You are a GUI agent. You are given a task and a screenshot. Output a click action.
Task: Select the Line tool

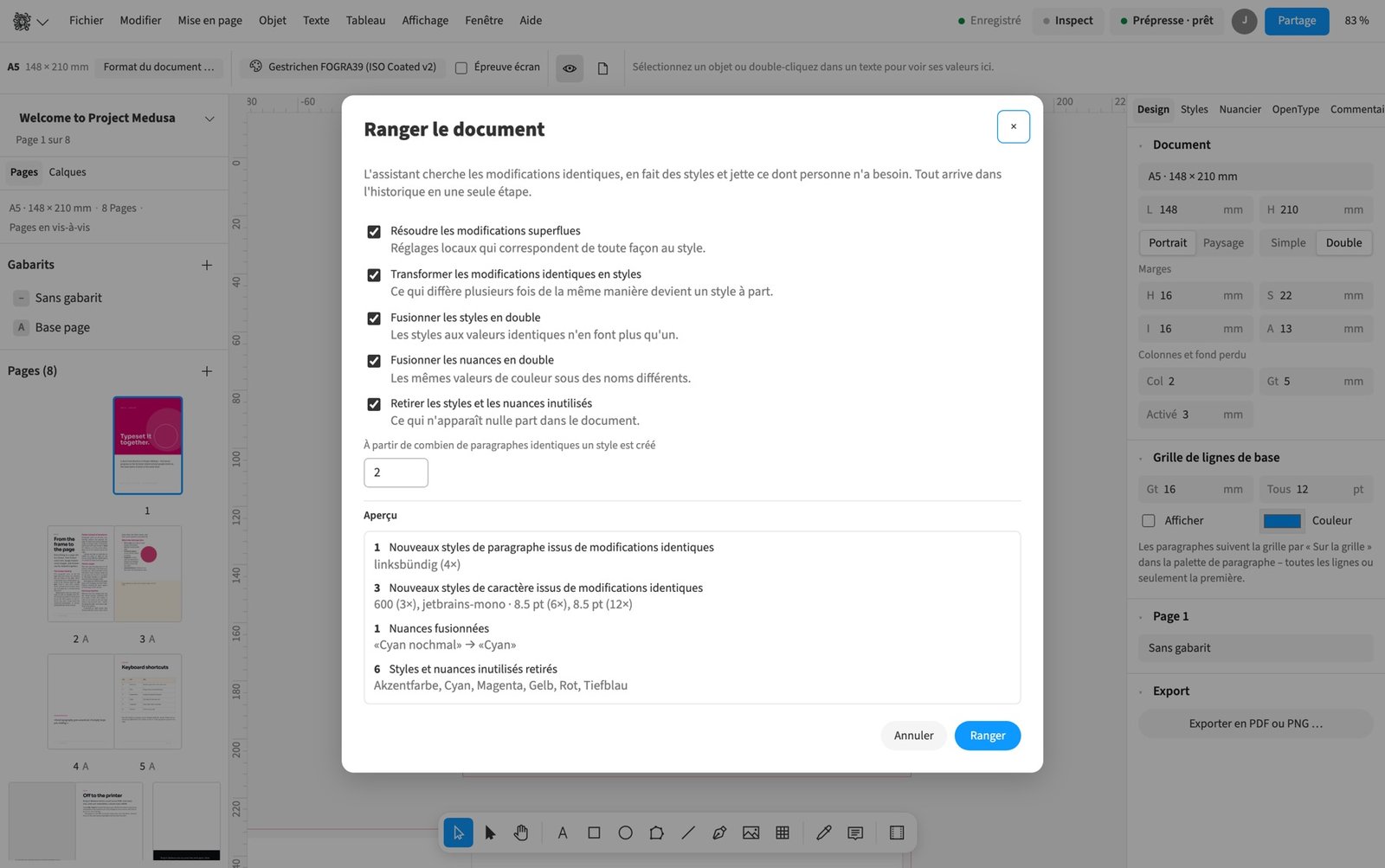688,833
